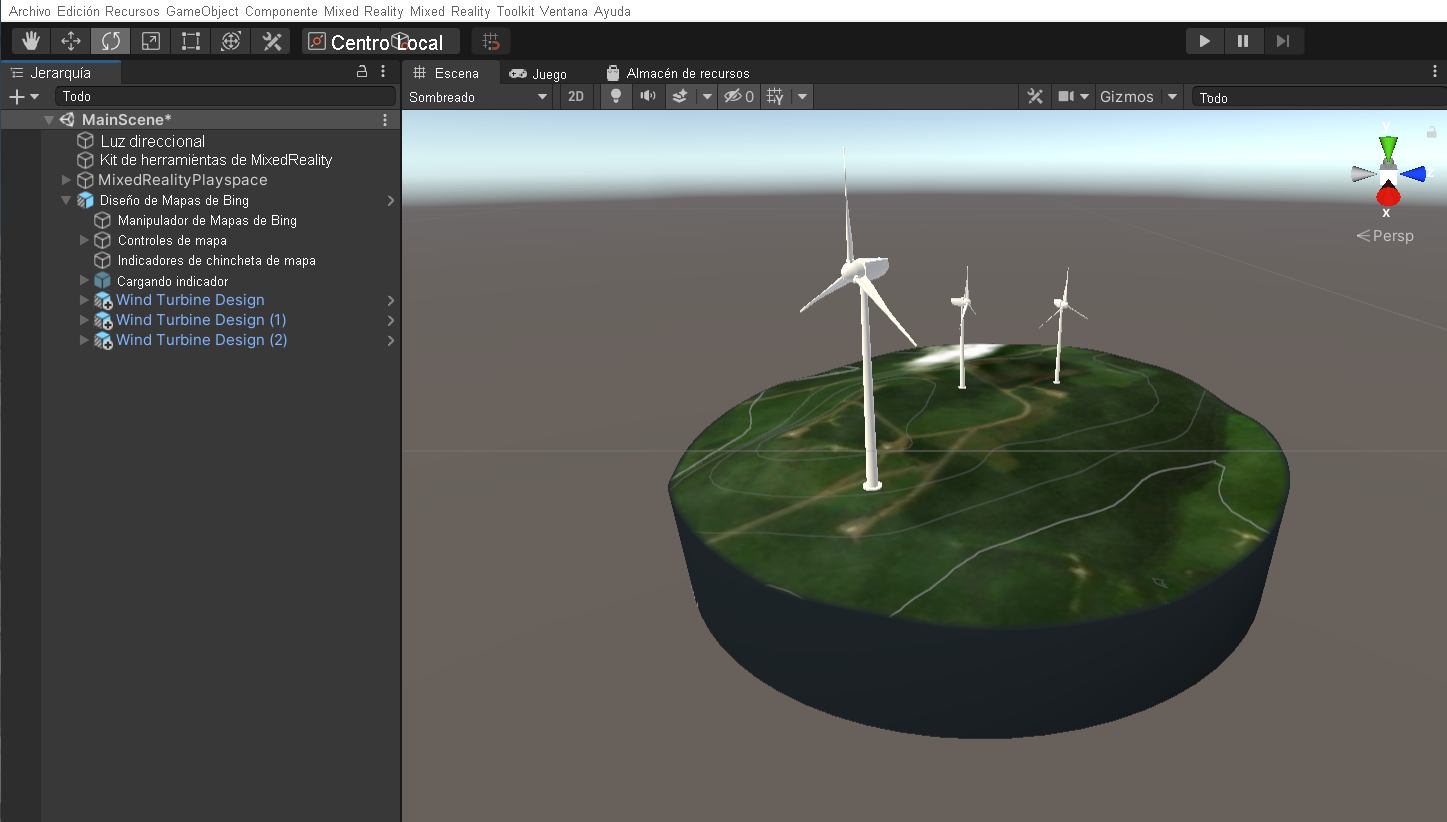The image size is (1447, 822).
Task: Open the Archivo menu
Action: [x=30, y=11]
